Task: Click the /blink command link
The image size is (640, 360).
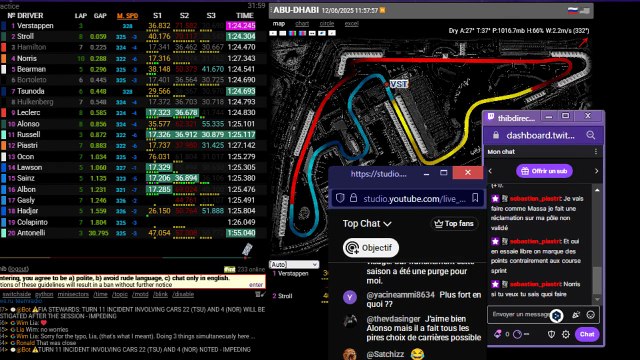Action: tap(160, 294)
